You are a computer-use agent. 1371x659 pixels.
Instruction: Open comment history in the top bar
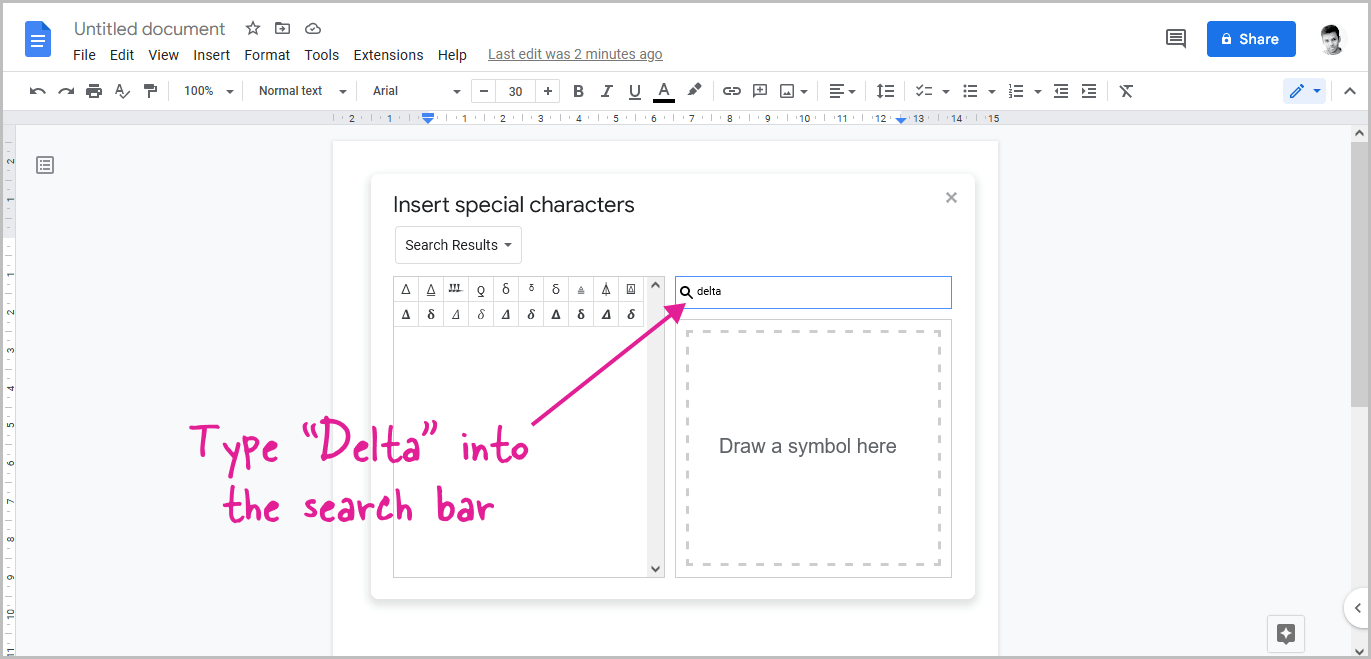(1175, 38)
